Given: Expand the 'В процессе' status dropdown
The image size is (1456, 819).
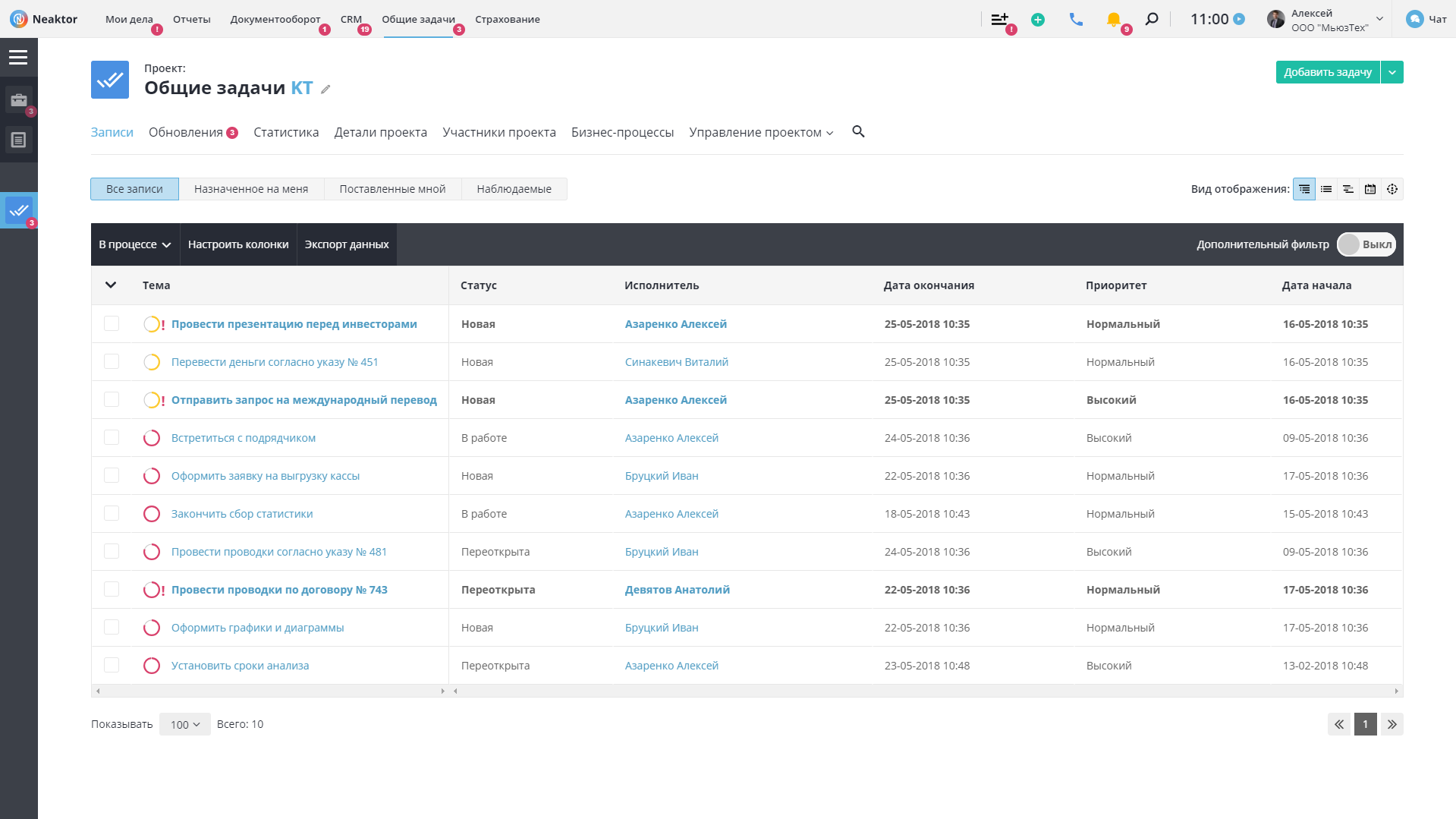Looking at the screenshot, I should [135, 244].
